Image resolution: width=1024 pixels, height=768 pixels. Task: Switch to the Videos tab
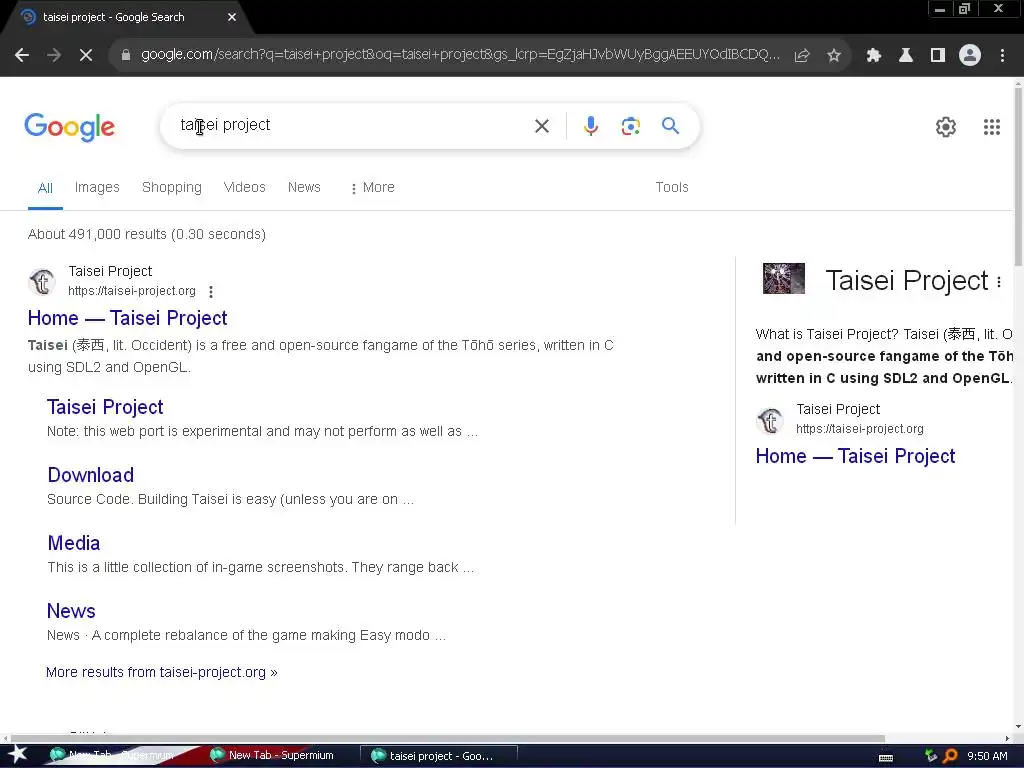245,187
